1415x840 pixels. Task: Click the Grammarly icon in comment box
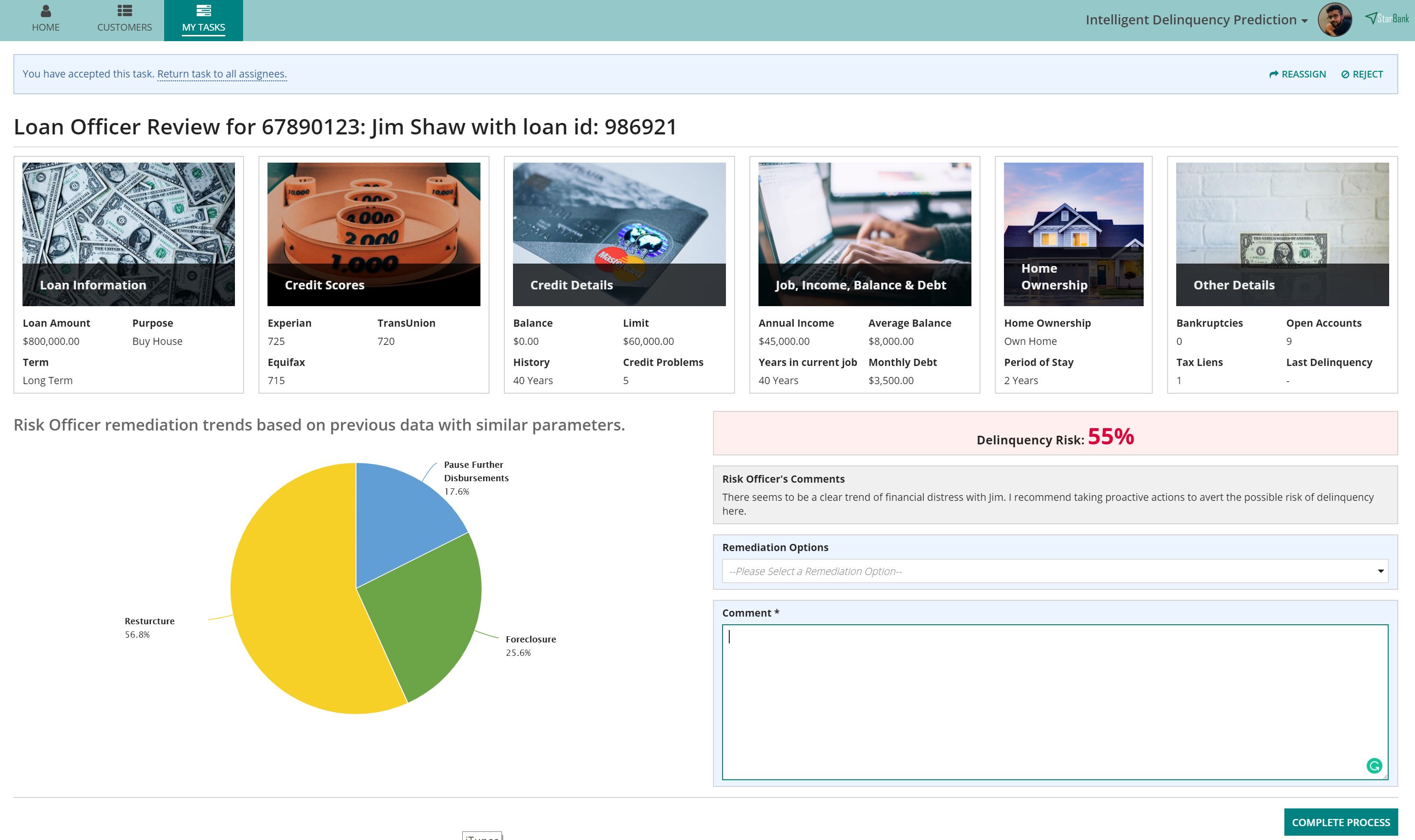coord(1374,766)
